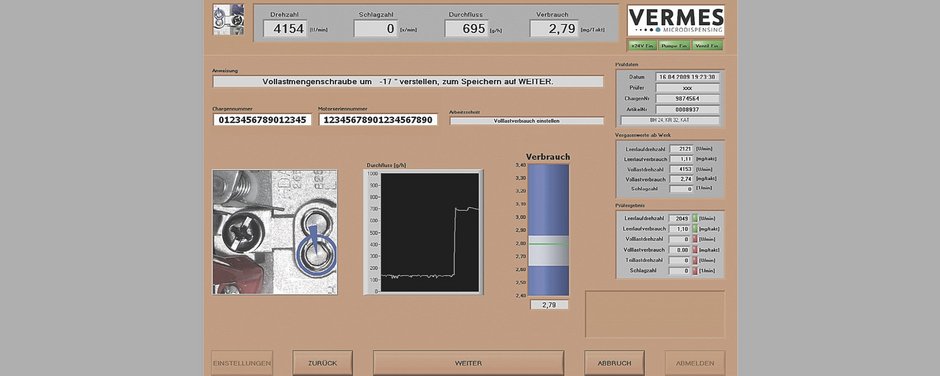Toggle the +24V Ein indicator
This screenshot has height=376, width=940.
pyautogui.click(x=642, y=46)
